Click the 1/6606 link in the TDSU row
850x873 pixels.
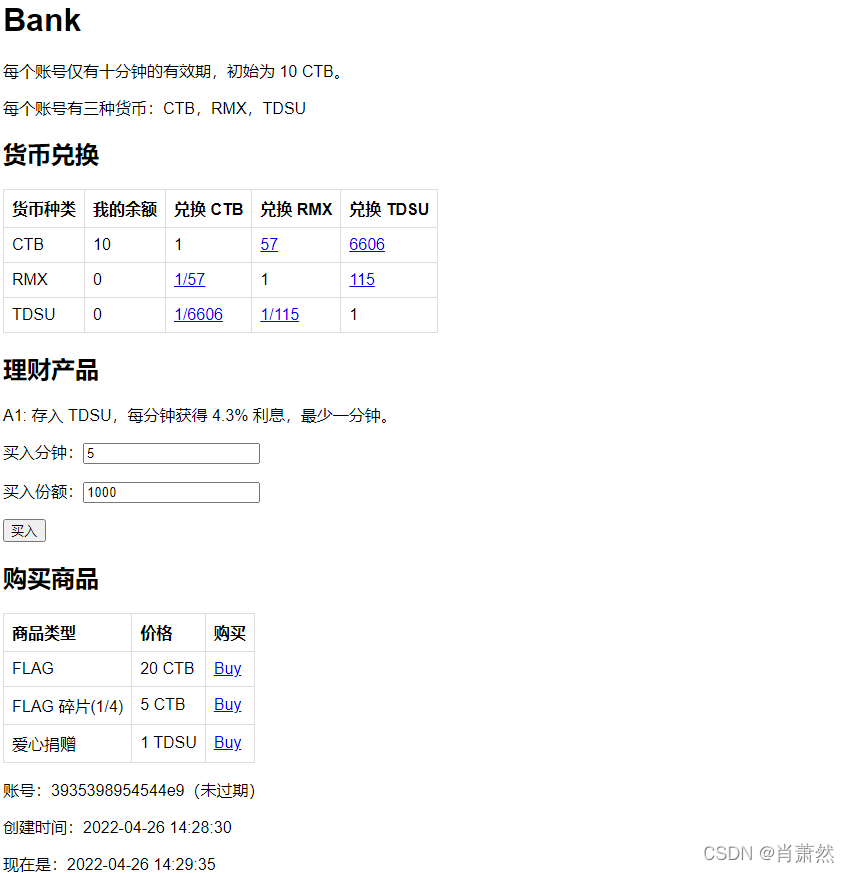pos(198,315)
